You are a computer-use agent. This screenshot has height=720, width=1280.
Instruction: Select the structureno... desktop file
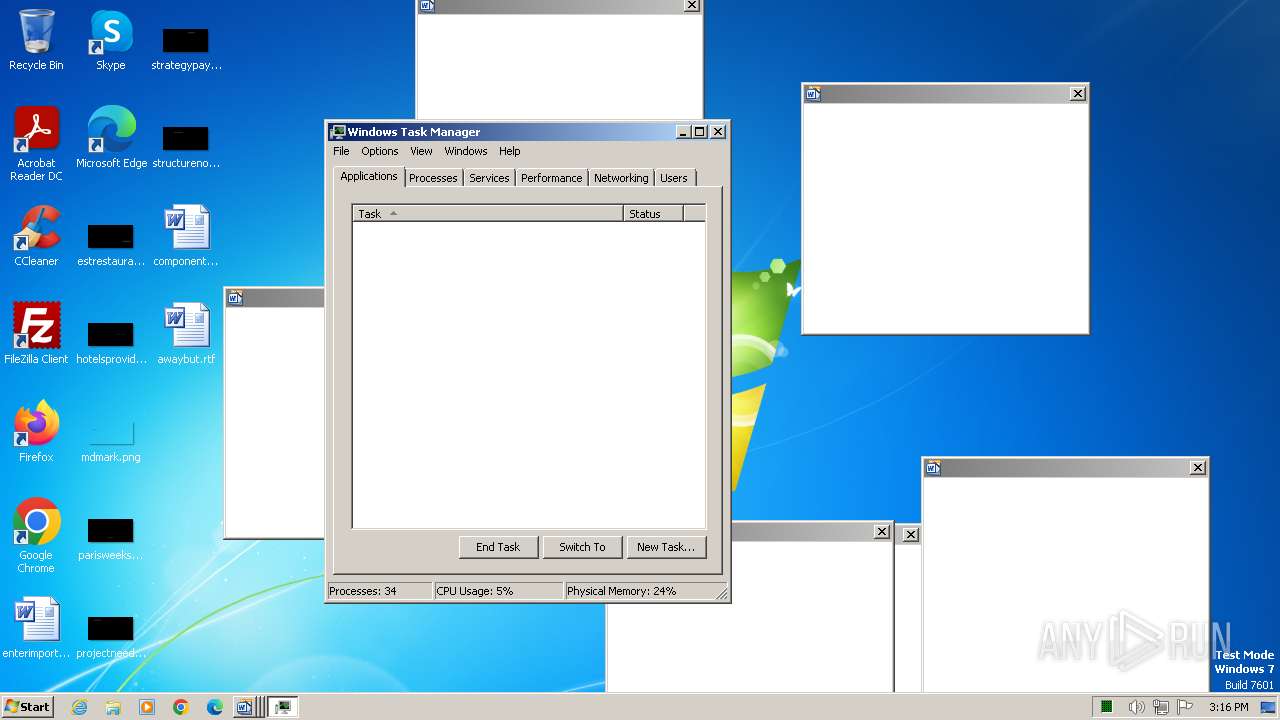point(186,146)
